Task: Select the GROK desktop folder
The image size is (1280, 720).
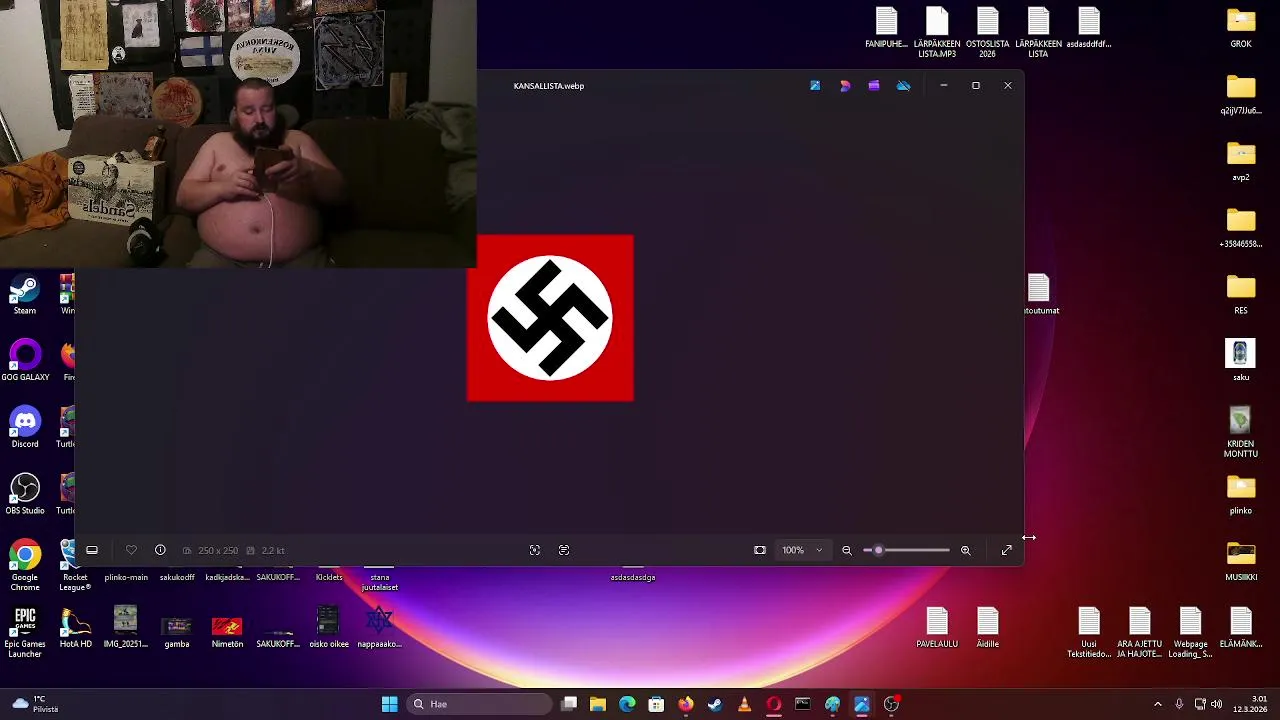Action: 1241,28
